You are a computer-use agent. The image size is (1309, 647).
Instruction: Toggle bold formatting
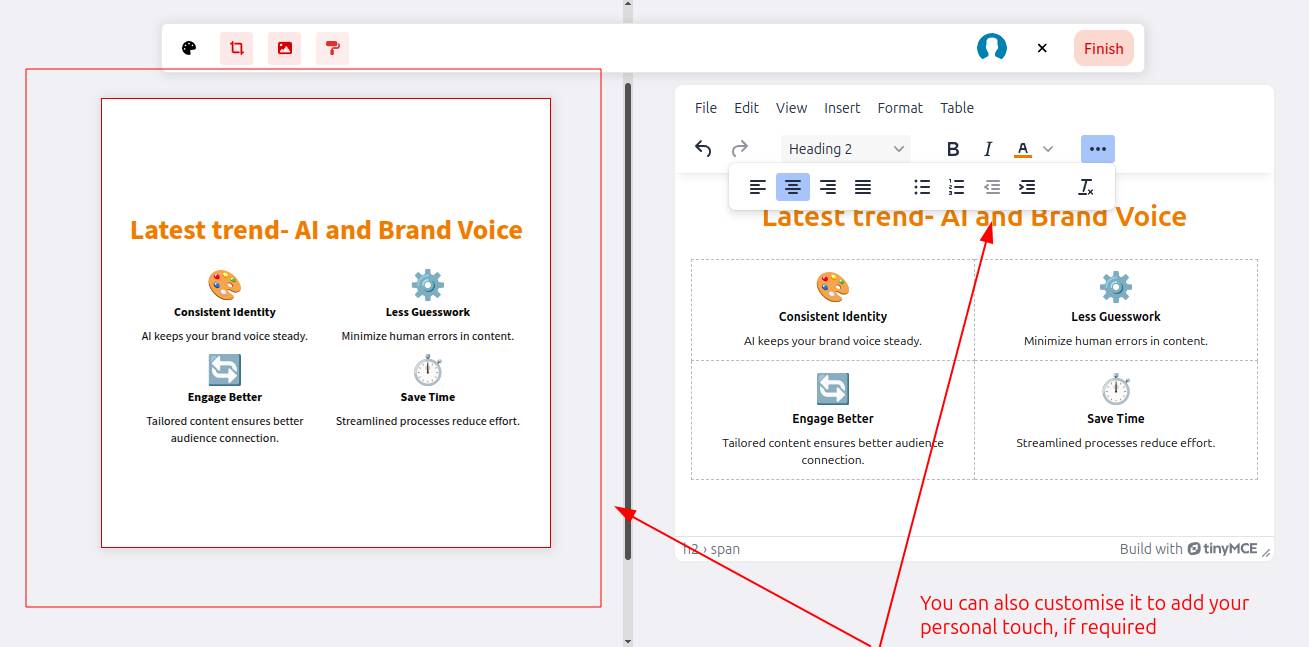pos(953,149)
